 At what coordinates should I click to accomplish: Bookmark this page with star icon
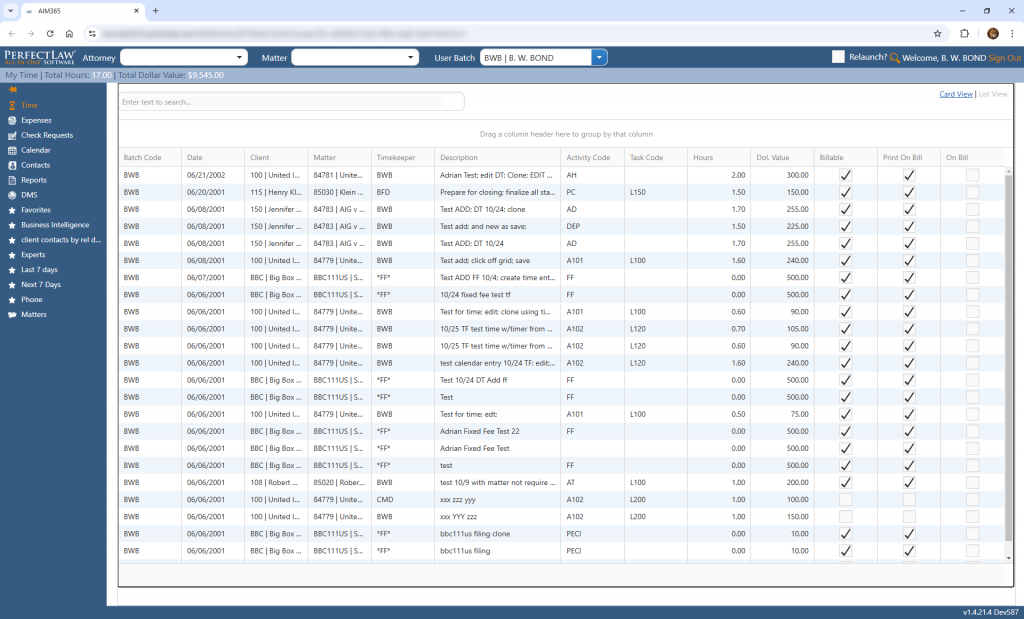point(937,33)
